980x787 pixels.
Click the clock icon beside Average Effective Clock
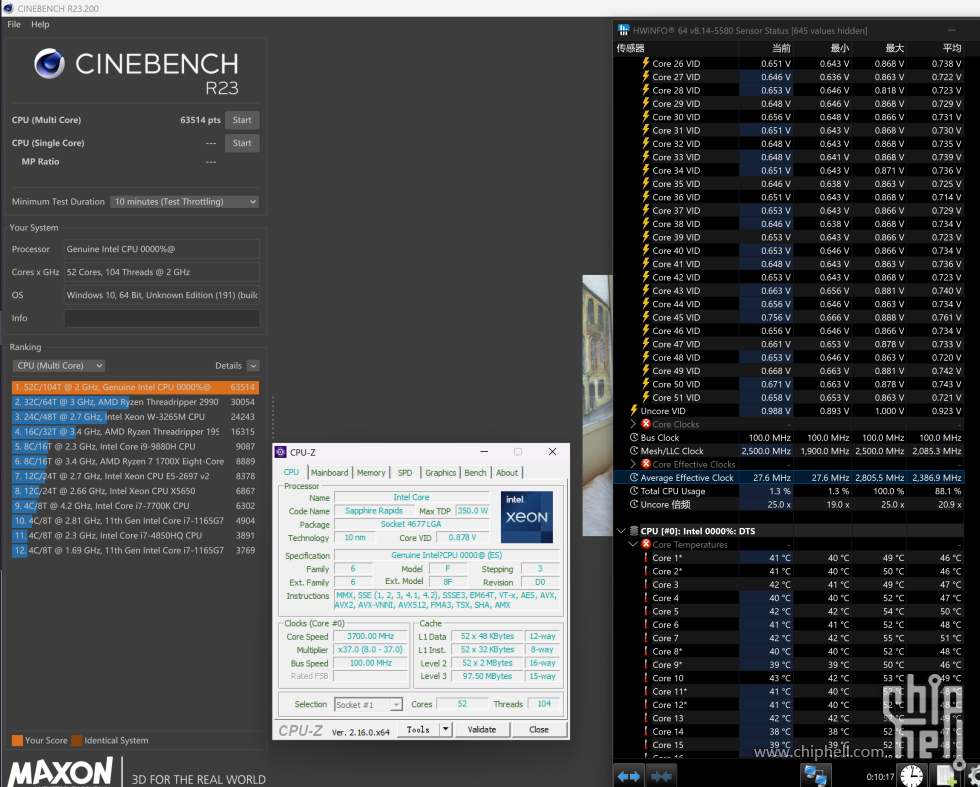click(634, 478)
